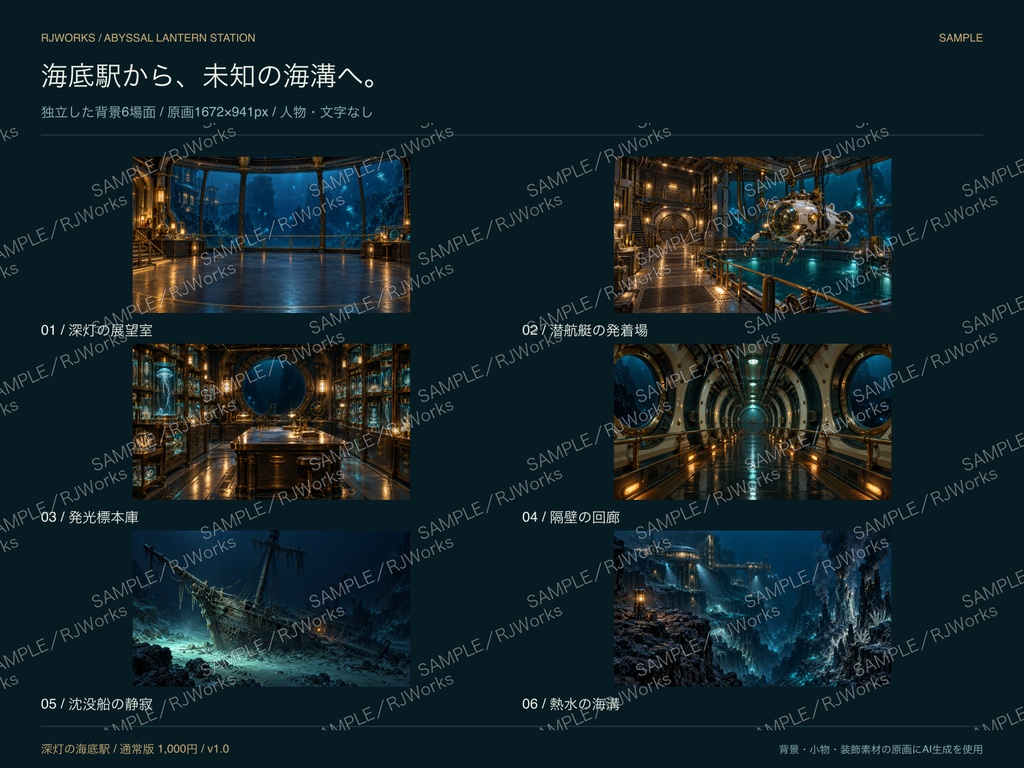
Task: Select the 隔壁の回廊 corridor image
Action: (x=752, y=422)
